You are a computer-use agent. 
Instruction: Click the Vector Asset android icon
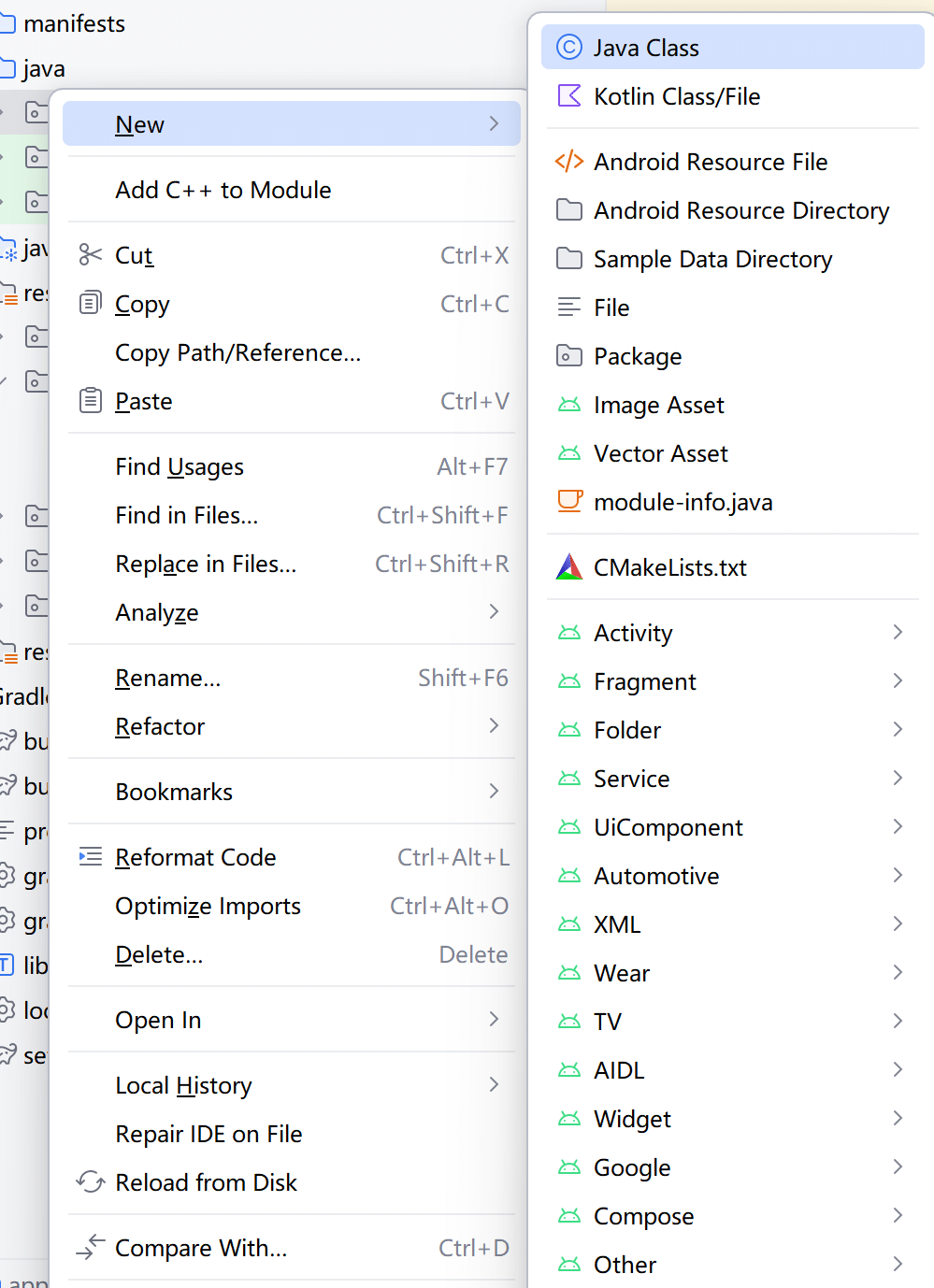tap(568, 453)
